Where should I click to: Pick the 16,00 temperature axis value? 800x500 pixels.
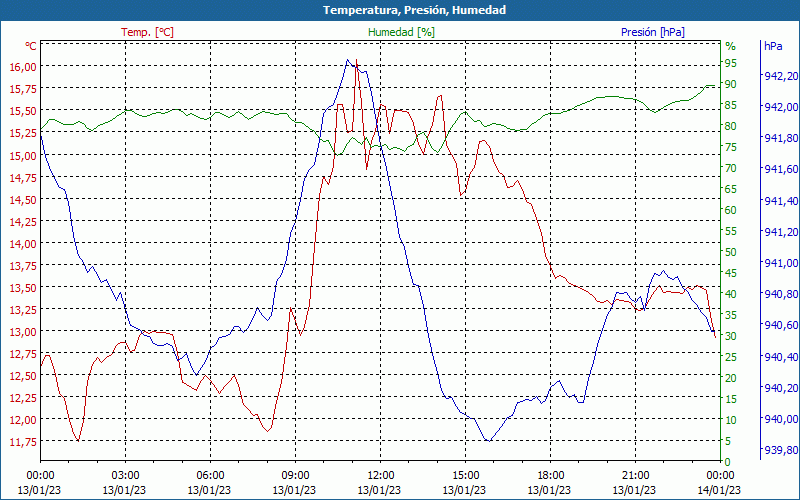click(23, 67)
